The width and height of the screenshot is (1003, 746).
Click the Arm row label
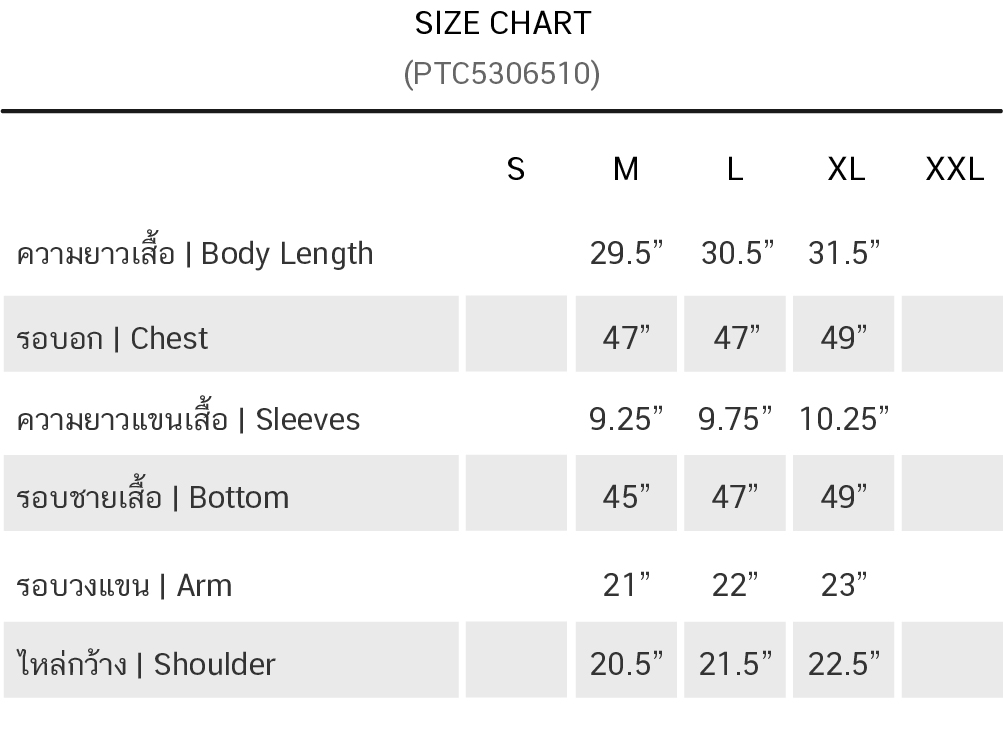[124, 585]
